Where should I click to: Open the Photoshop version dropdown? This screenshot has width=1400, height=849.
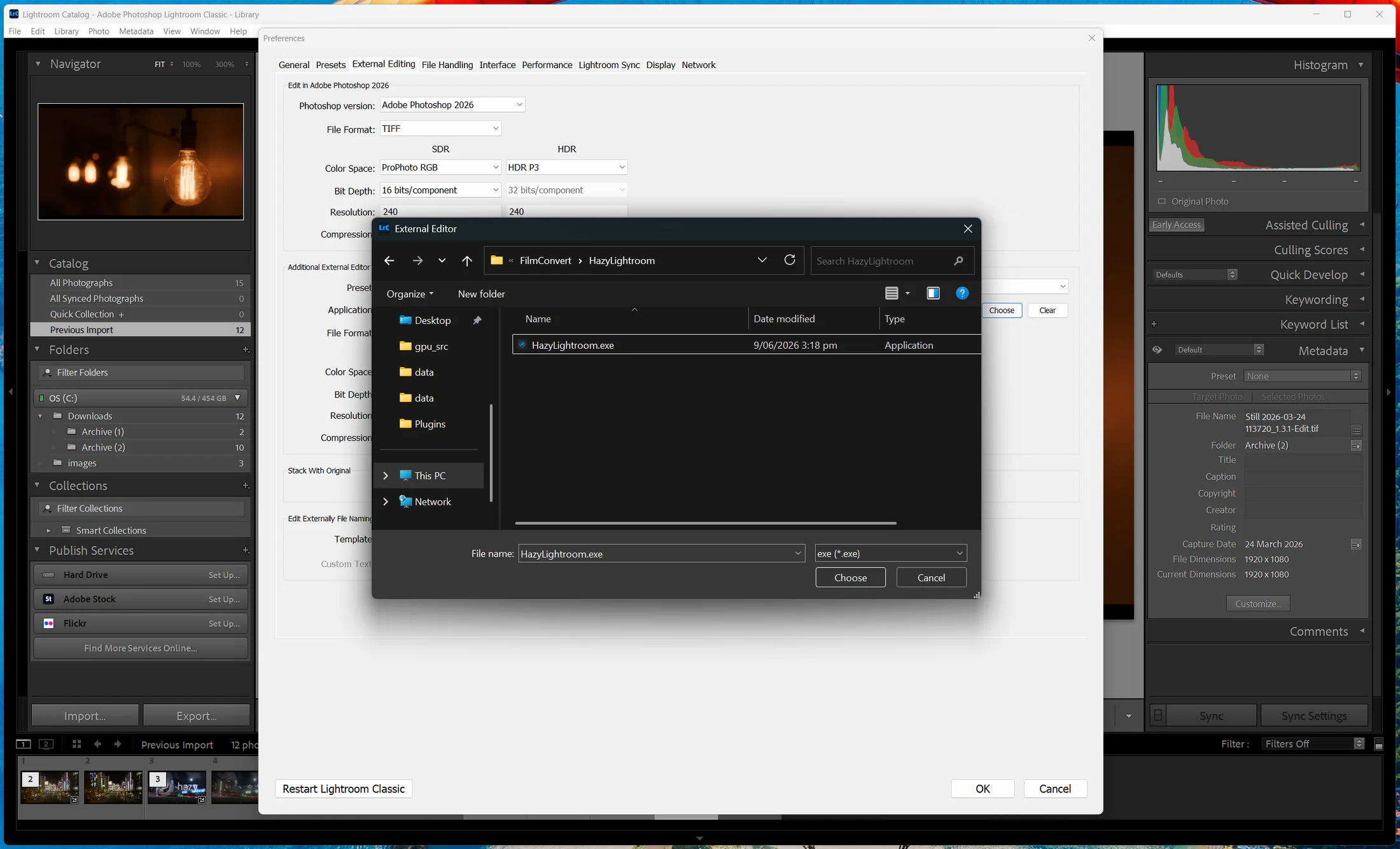click(452, 104)
